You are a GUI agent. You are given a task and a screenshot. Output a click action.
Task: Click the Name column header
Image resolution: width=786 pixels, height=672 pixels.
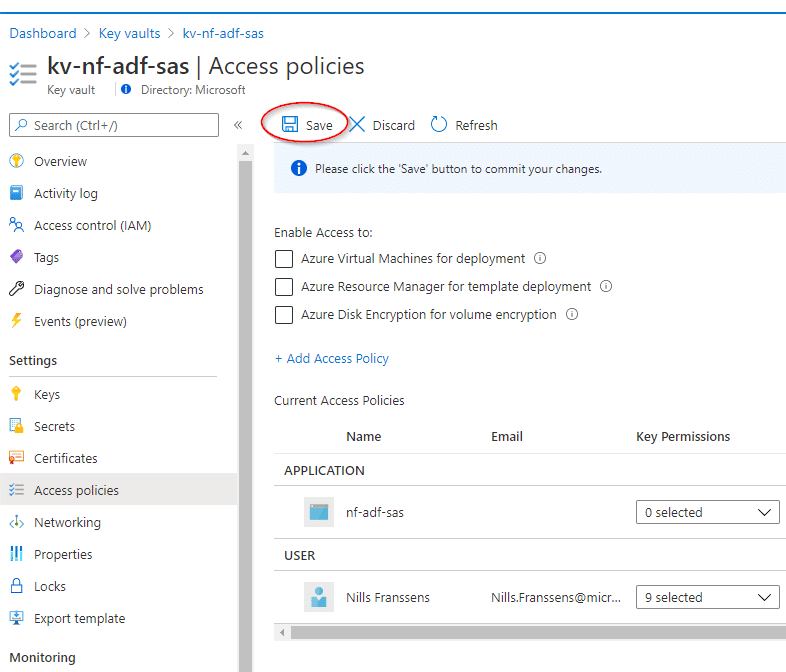click(363, 436)
